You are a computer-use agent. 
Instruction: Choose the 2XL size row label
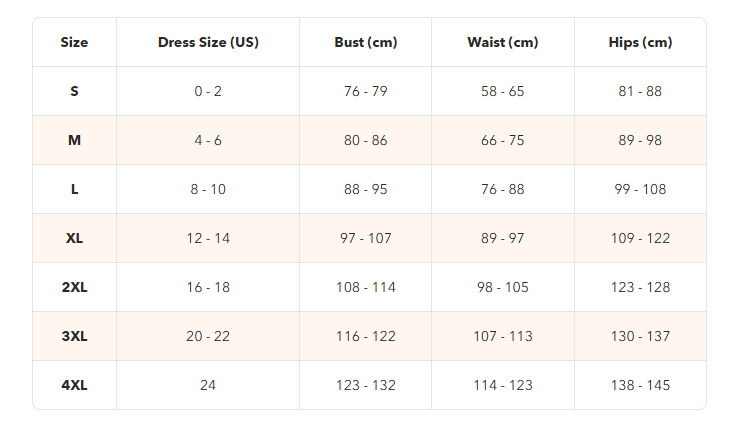74,287
